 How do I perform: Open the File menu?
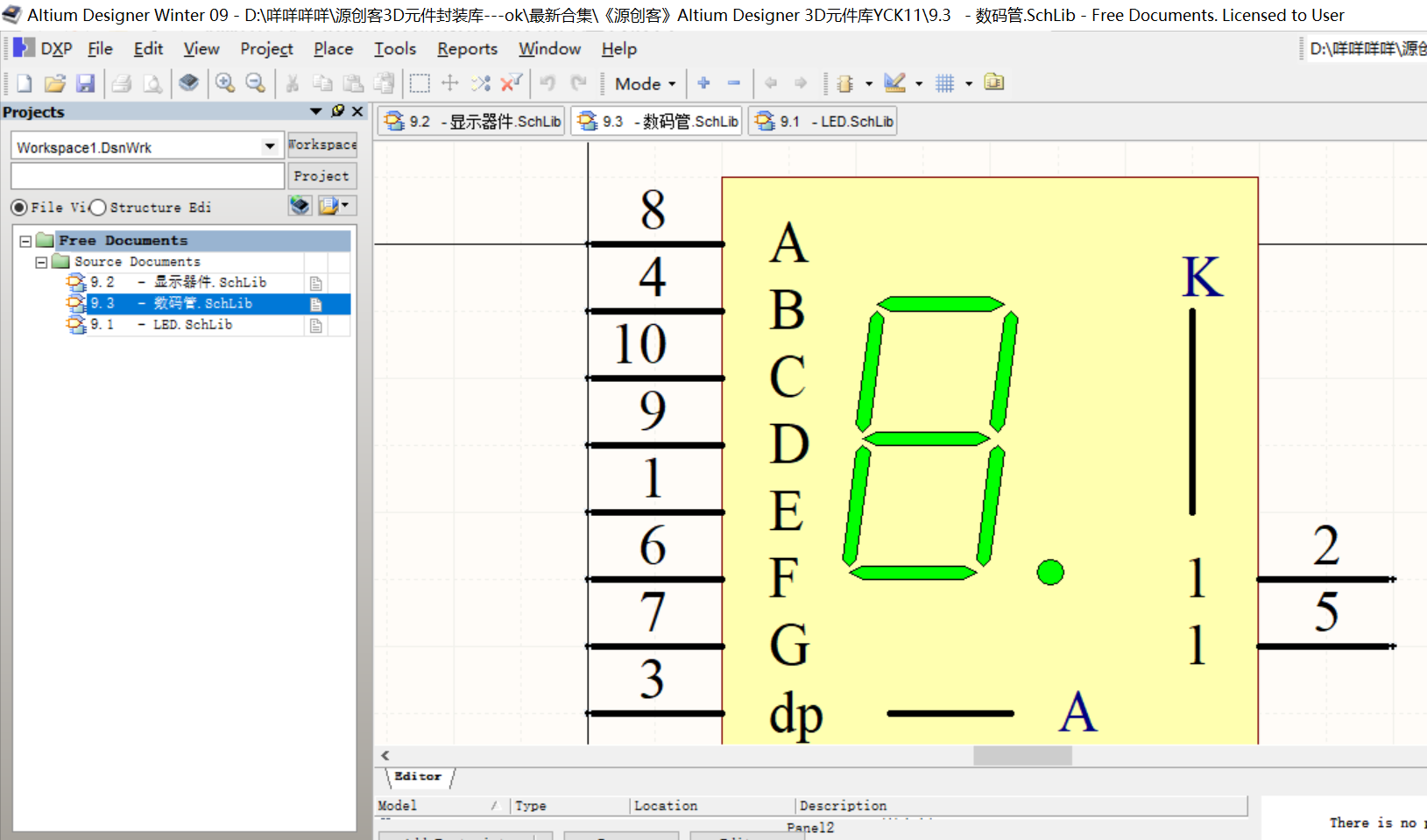point(100,49)
